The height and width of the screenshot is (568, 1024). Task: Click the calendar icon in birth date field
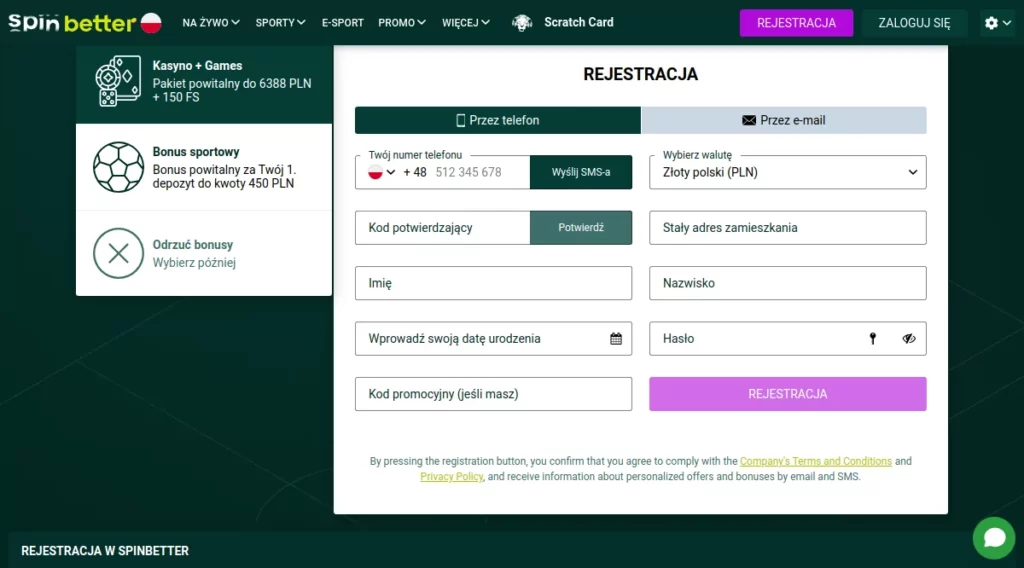click(x=616, y=339)
